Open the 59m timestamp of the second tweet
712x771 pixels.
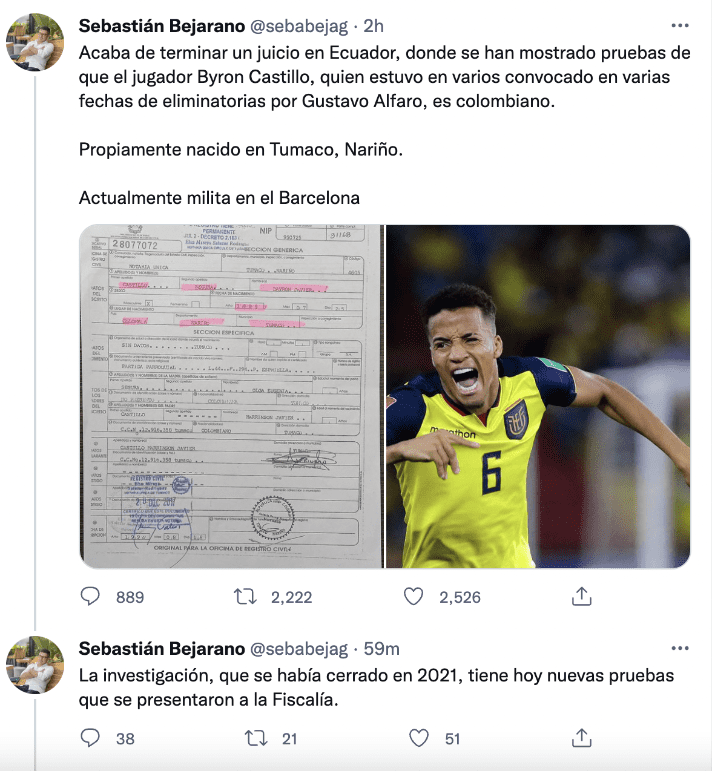click(382, 649)
